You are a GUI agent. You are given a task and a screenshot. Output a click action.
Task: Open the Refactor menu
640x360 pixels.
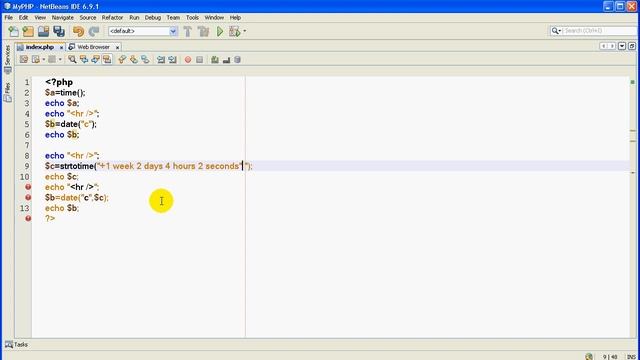click(x=112, y=18)
